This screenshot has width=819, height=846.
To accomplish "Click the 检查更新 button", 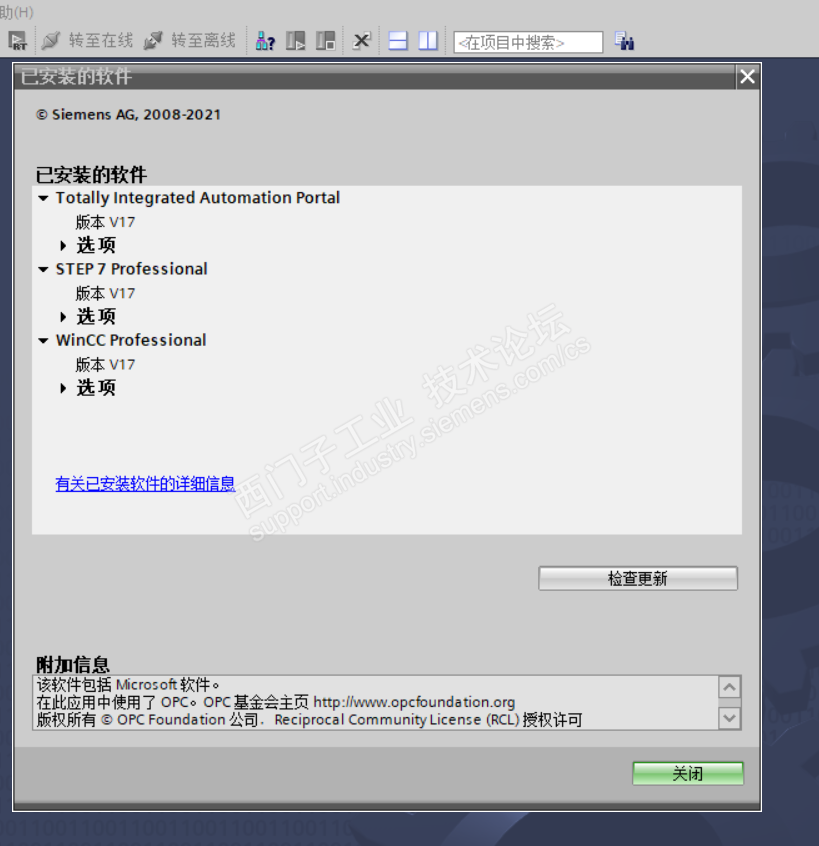I will (x=638, y=578).
